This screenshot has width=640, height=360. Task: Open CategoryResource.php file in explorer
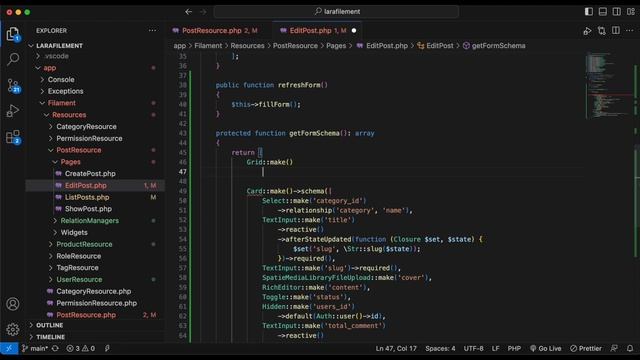click(x=93, y=291)
